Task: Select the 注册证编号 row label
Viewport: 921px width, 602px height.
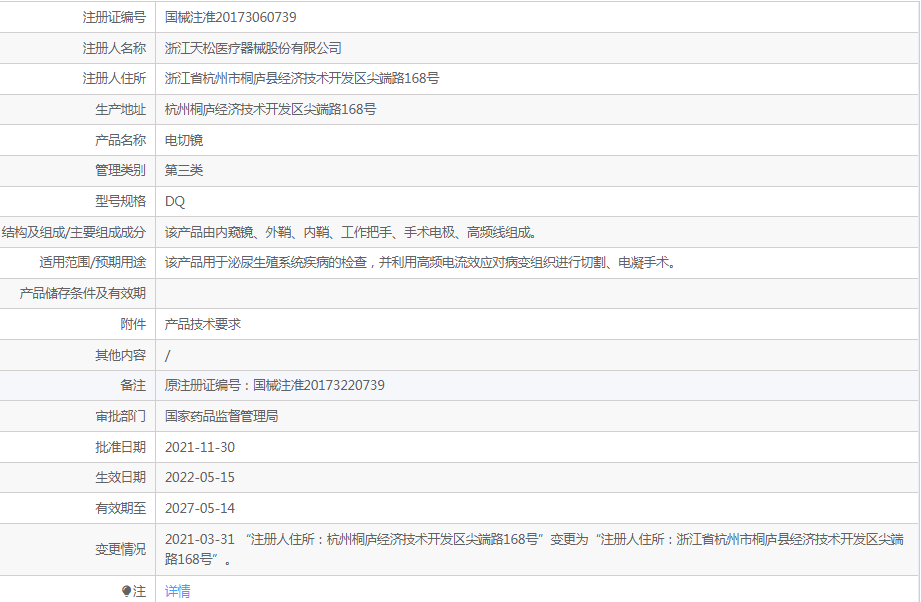Action: pyautogui.click(x=114, y=18)
